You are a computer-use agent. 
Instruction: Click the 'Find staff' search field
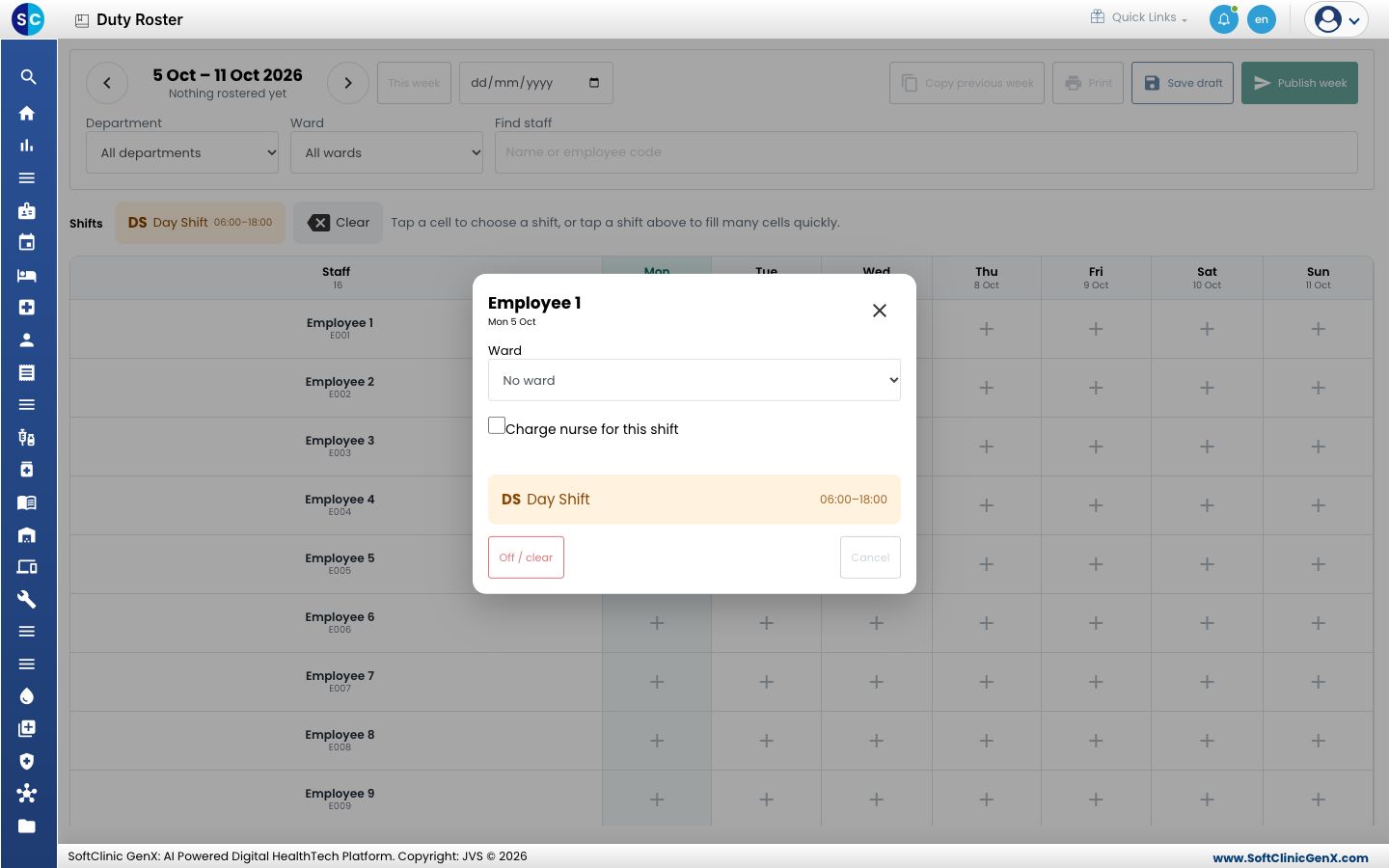(x=926, y=152)
